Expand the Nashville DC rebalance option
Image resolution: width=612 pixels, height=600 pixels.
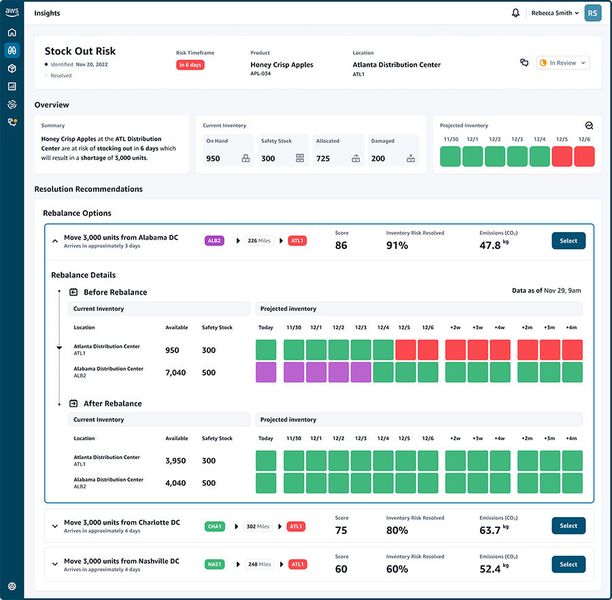54,564
